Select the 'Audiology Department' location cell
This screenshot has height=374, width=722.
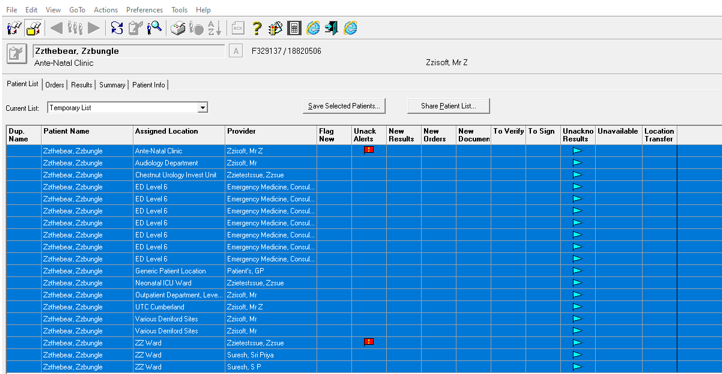[x=179, y=163]
